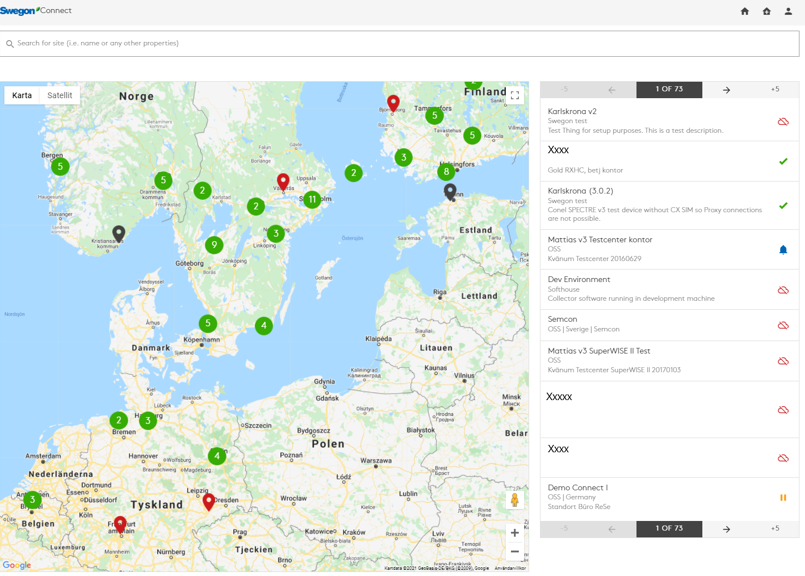805x576 pixels.
Task: Toggle fullscreen view of the map
Action: tap(515, 95)
